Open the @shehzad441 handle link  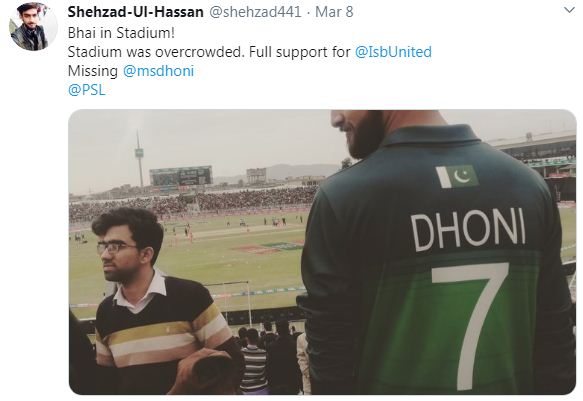click(255, 12)
